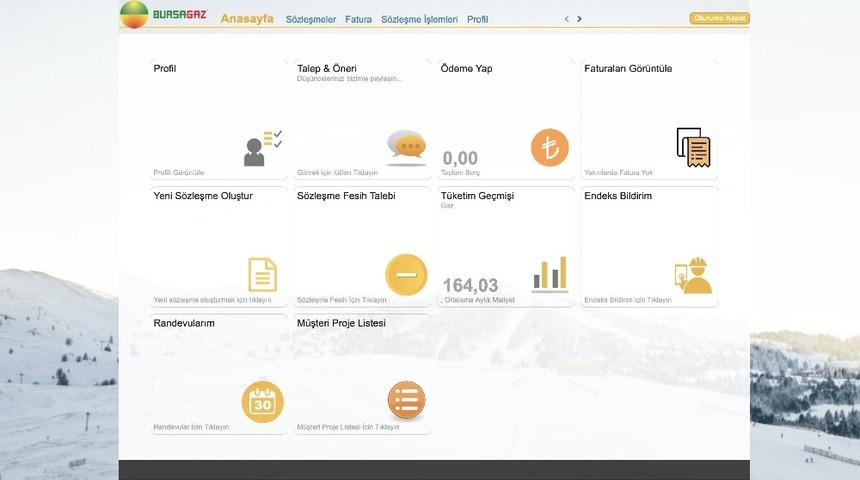Click the Profili Görüntüle link

[x=178, y=172]
